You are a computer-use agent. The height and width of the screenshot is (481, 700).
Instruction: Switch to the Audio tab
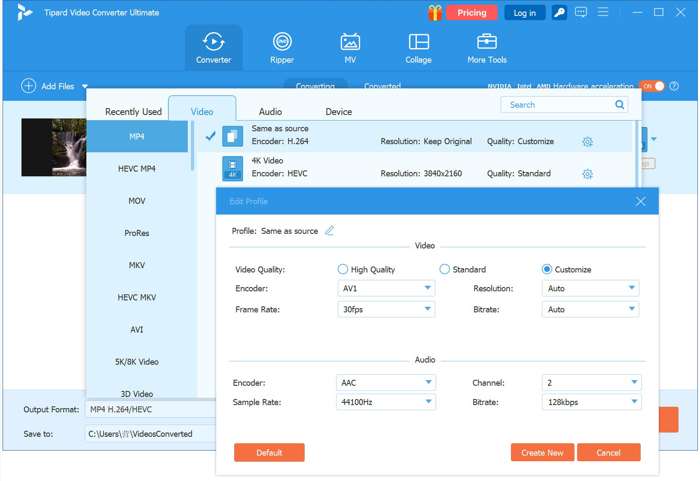pos(270,112)
